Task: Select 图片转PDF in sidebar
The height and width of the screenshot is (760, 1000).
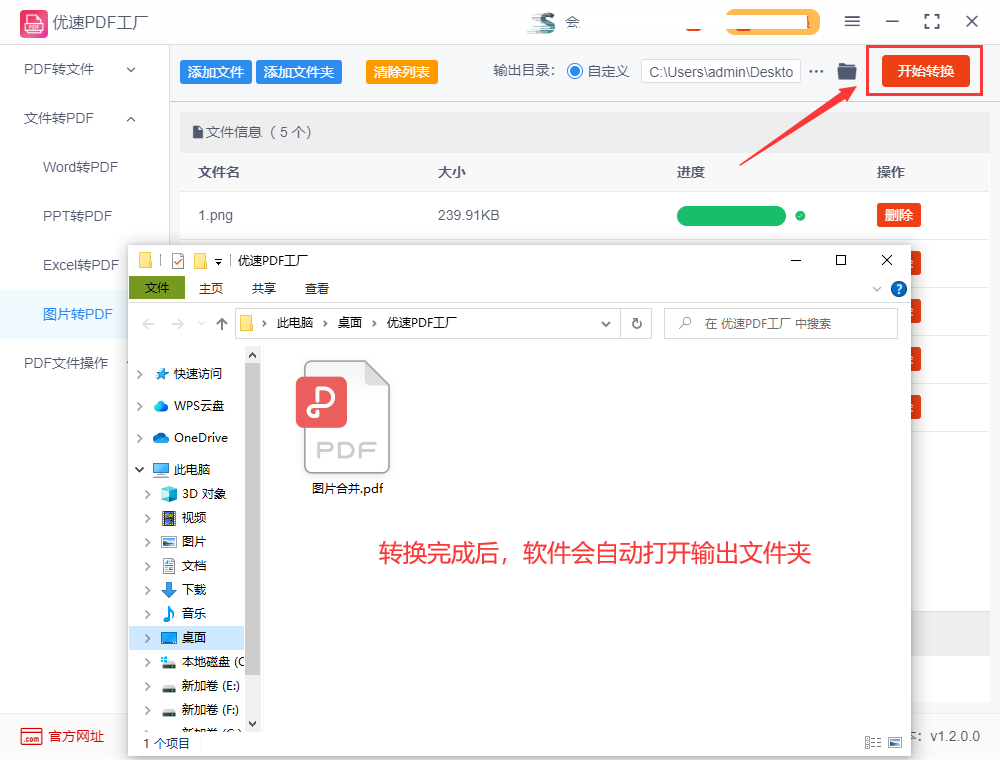Action: pyautogui.click(x=78, y=314)
